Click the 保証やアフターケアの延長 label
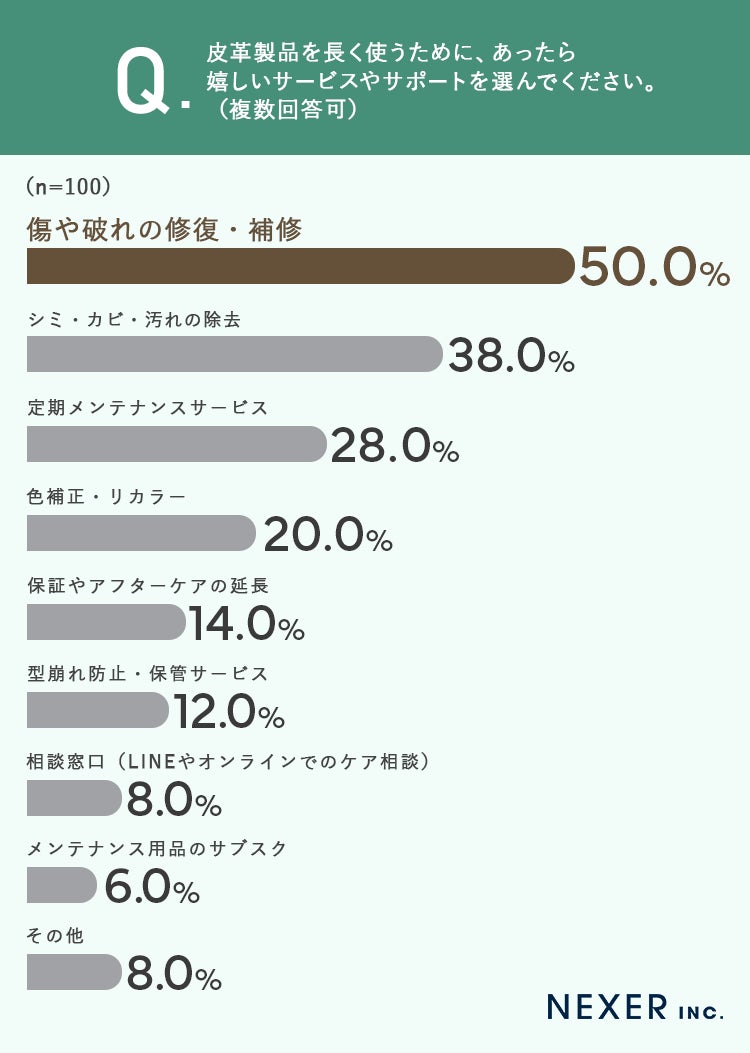750x1053 pixels. point(148,586)
